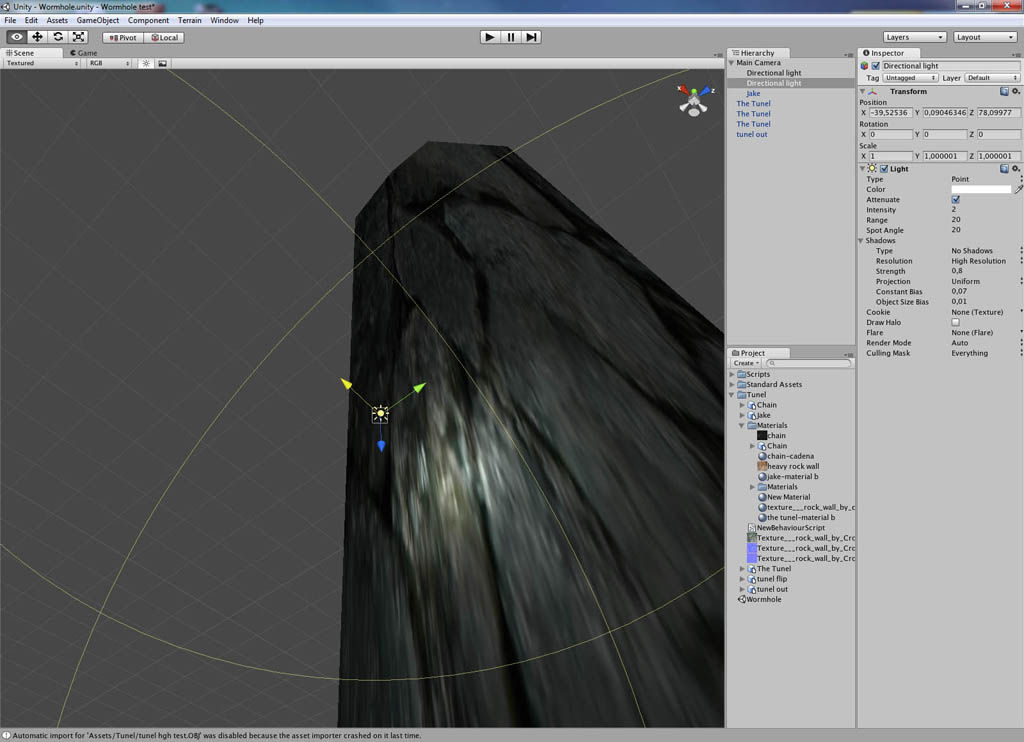This screenshot has height=742, width=1024.
Task: Uncheck the Attenuate option
Action: pos(956,199)
